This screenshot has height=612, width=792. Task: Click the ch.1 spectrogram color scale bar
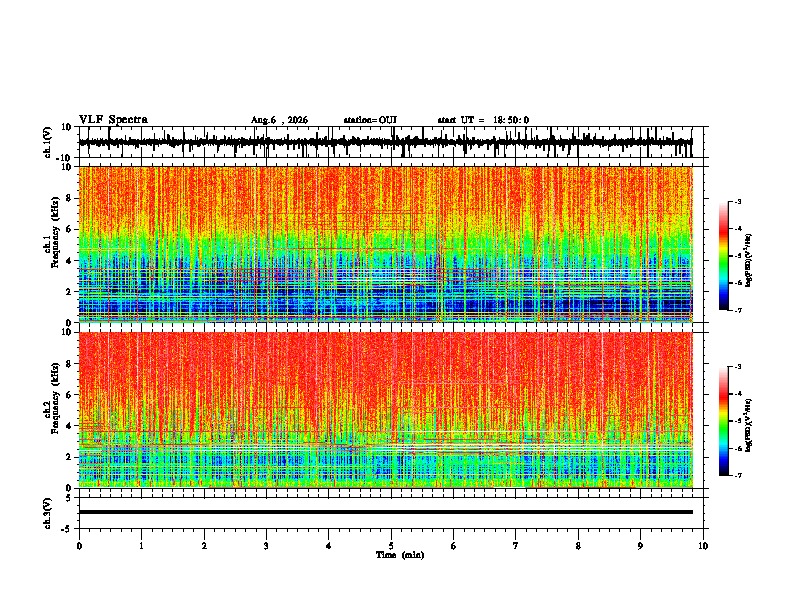[x=724, y=256]
